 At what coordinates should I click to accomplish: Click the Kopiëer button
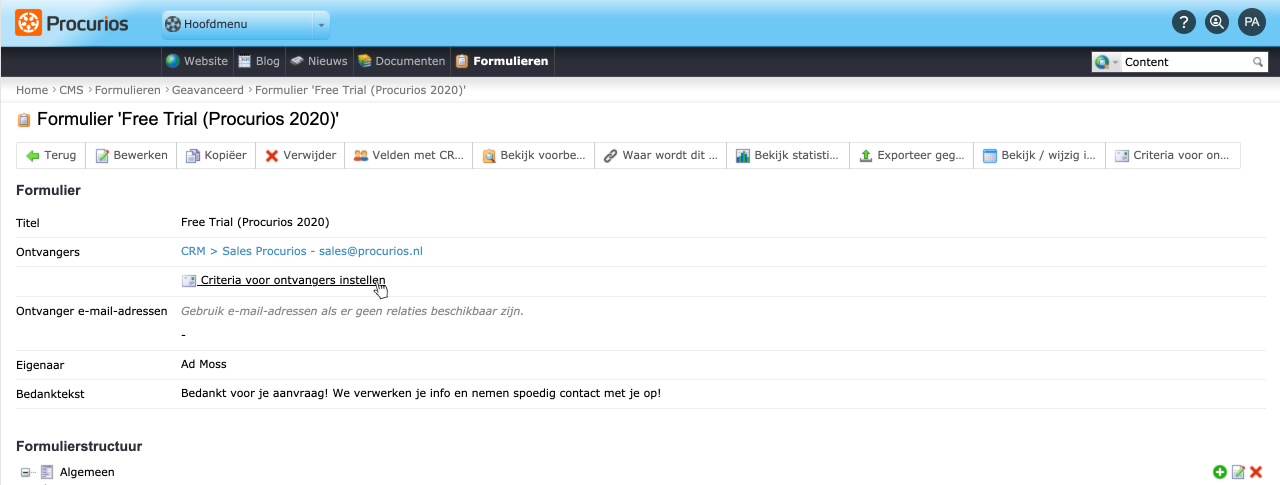coord(216,156)
